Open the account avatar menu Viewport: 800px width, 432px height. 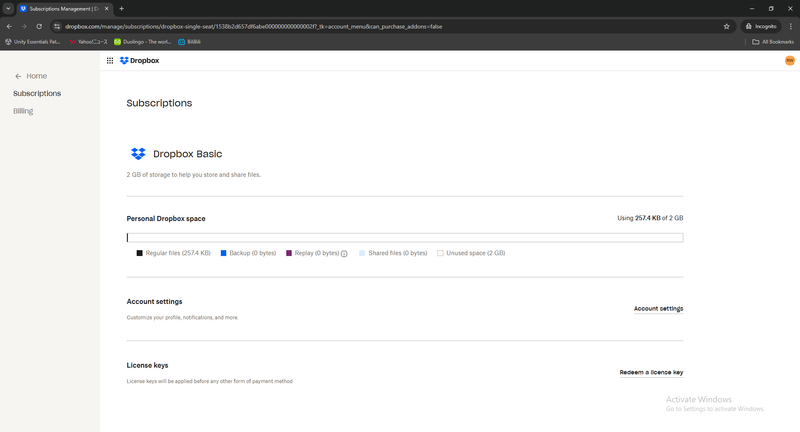coord(789,61)
